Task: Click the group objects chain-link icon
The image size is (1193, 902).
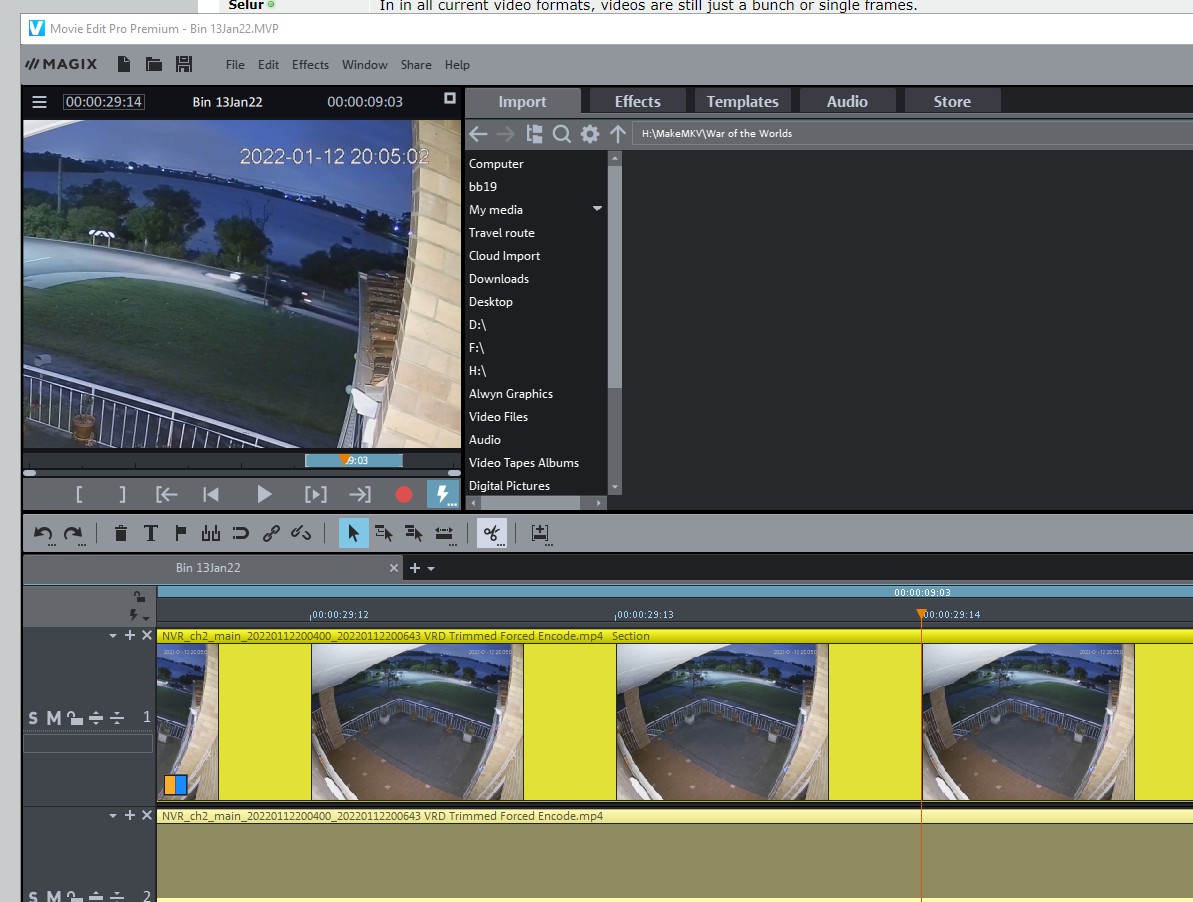Action: [x=271, y=534]
